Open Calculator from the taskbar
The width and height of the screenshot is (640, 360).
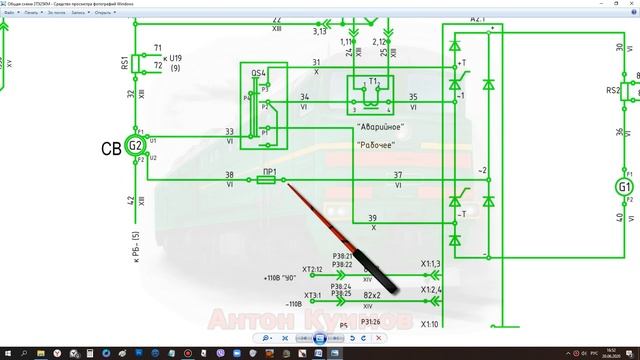(90, 353)
